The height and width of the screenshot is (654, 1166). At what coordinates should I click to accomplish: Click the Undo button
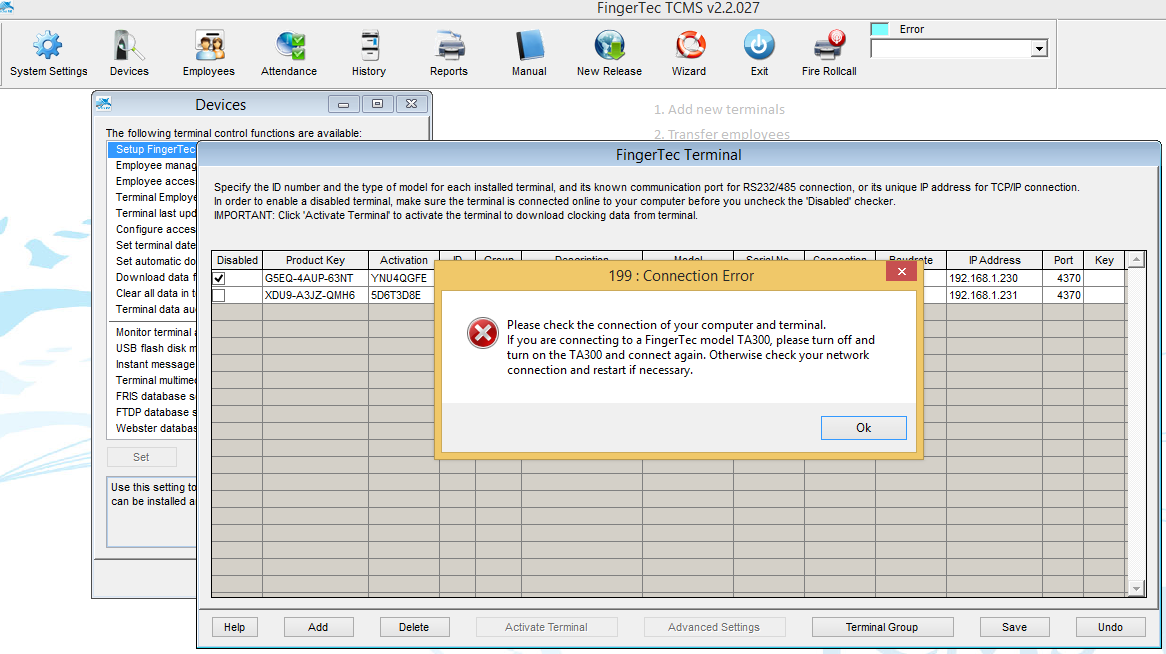(x=1110, y=627)
